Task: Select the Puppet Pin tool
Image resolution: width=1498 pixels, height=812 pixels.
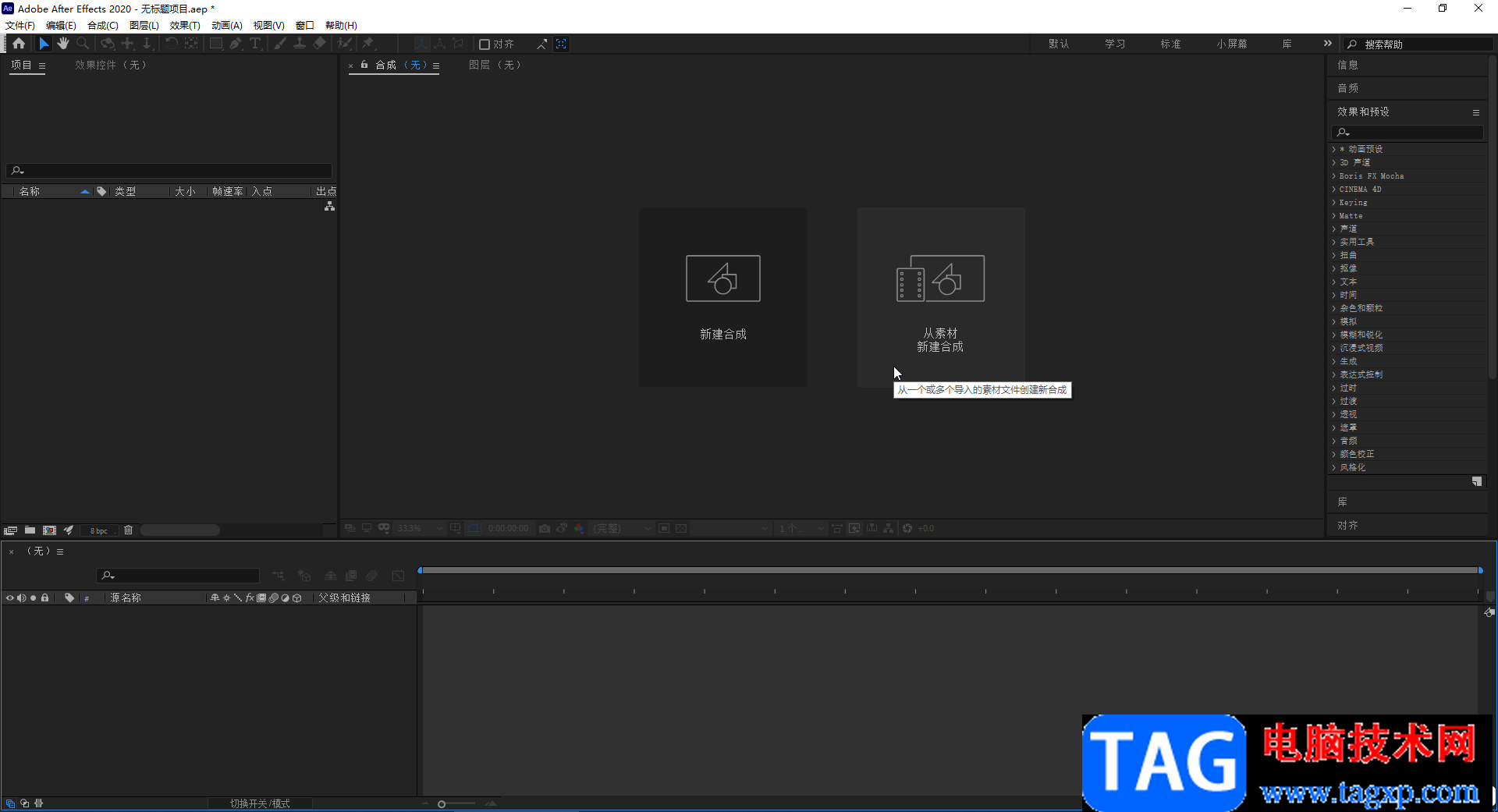Action: click(x=368, y=44)
